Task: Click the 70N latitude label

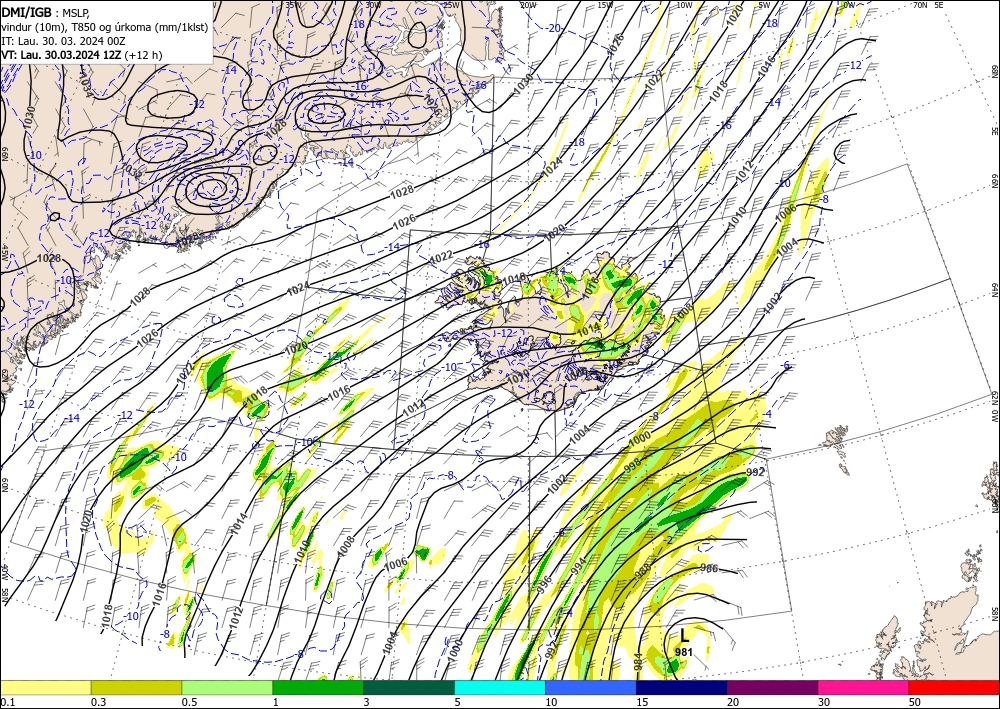Action: (920, 5)
